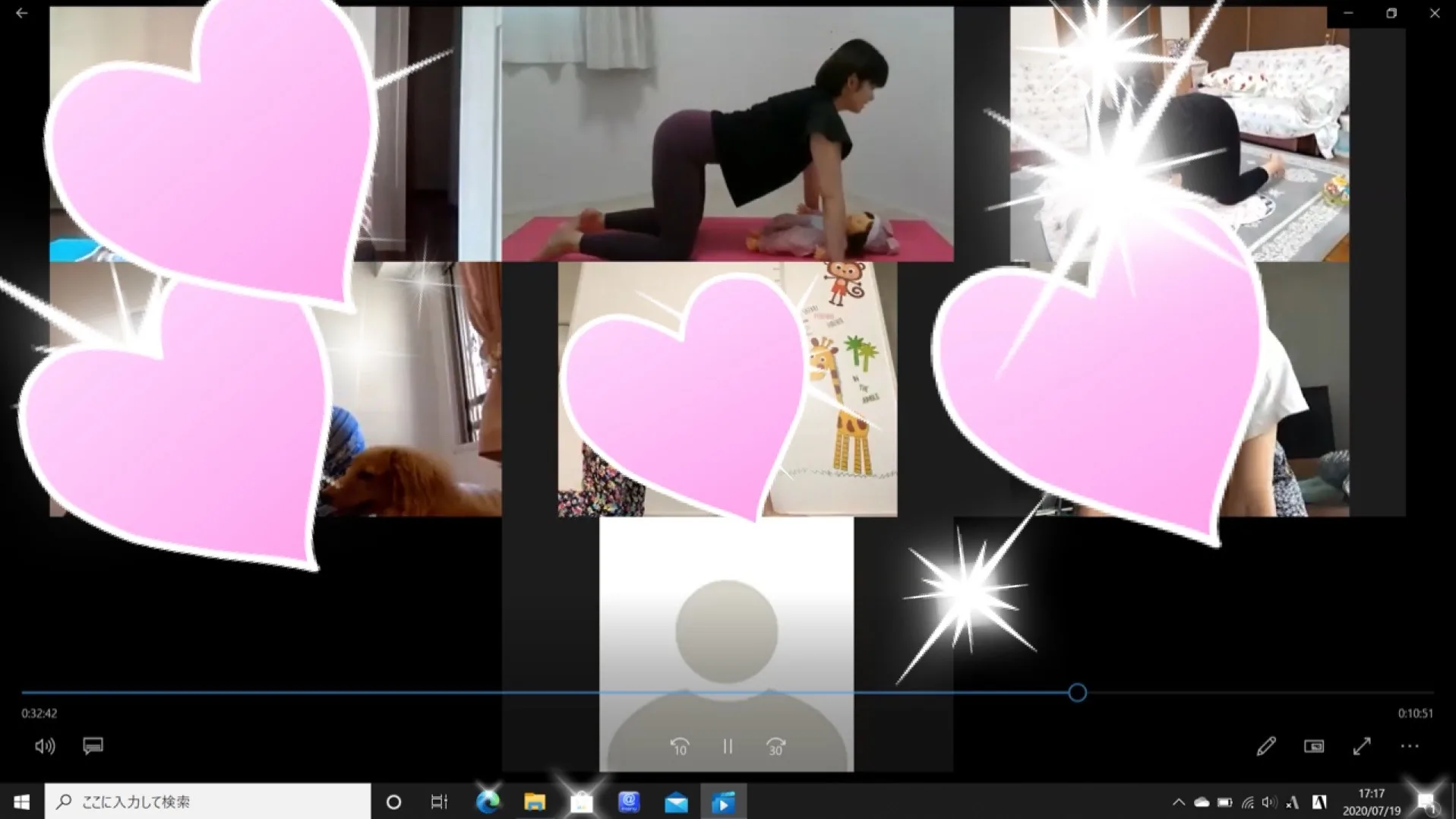The image size is (1456, 819).
Task: Go back with the top-left arrow
Action: pyautogui.click(x=21, y=13)
